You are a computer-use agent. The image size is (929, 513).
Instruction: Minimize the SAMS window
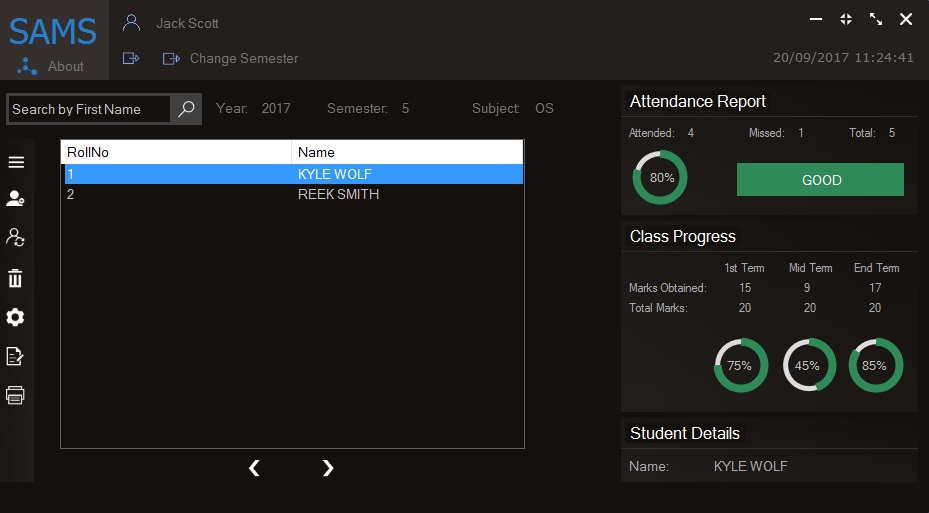pos(816,19)
